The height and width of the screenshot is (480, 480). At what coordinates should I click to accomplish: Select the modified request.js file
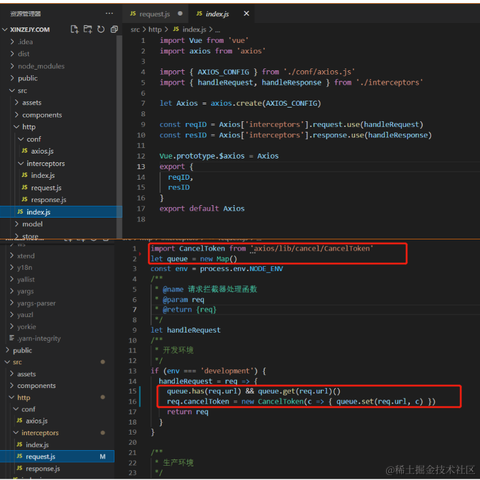coord(57,457)
